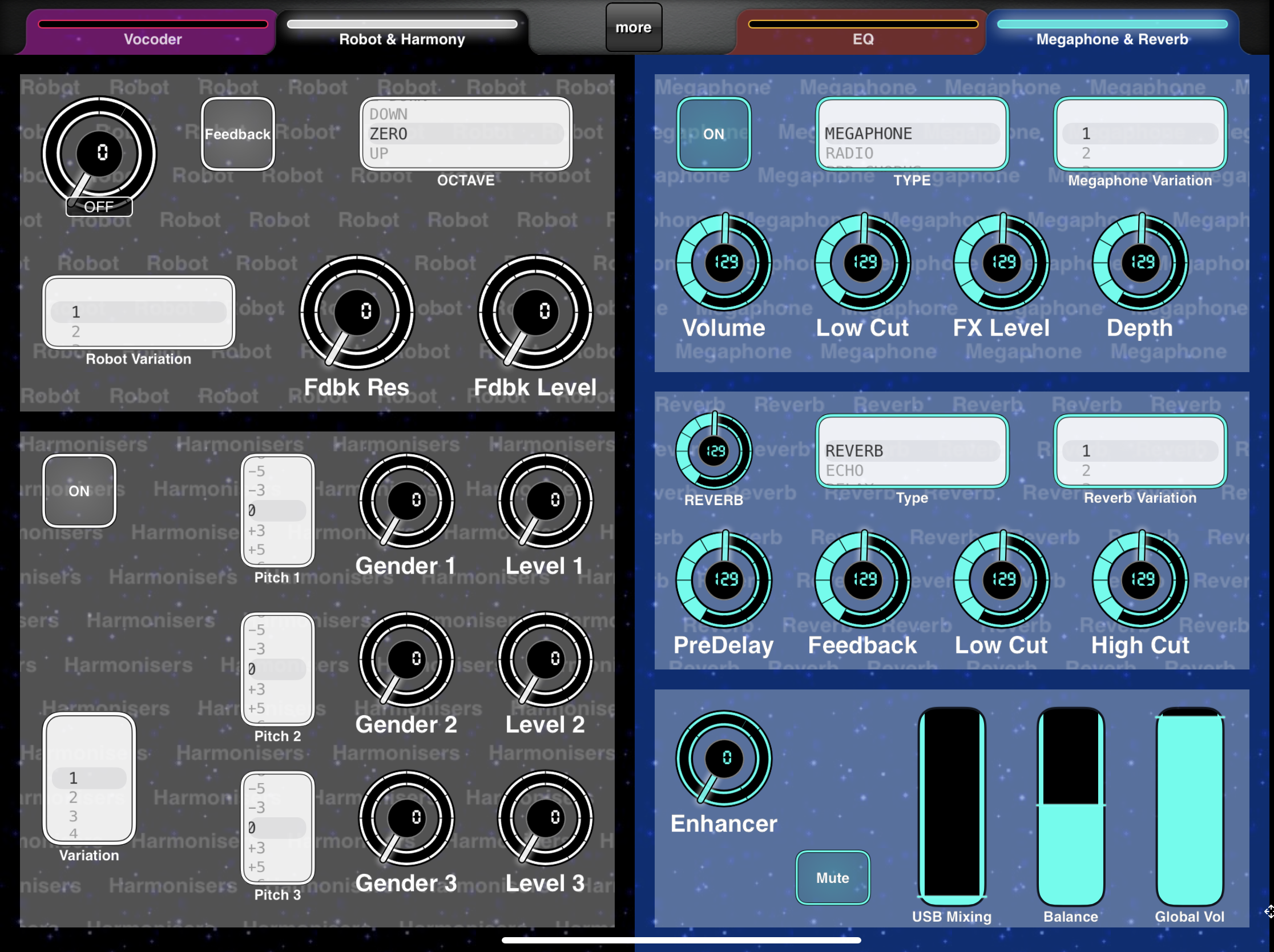Open the Robot Variation picker
The height and width of the screenshot is (952, 1274).
(x=139, y=312)
